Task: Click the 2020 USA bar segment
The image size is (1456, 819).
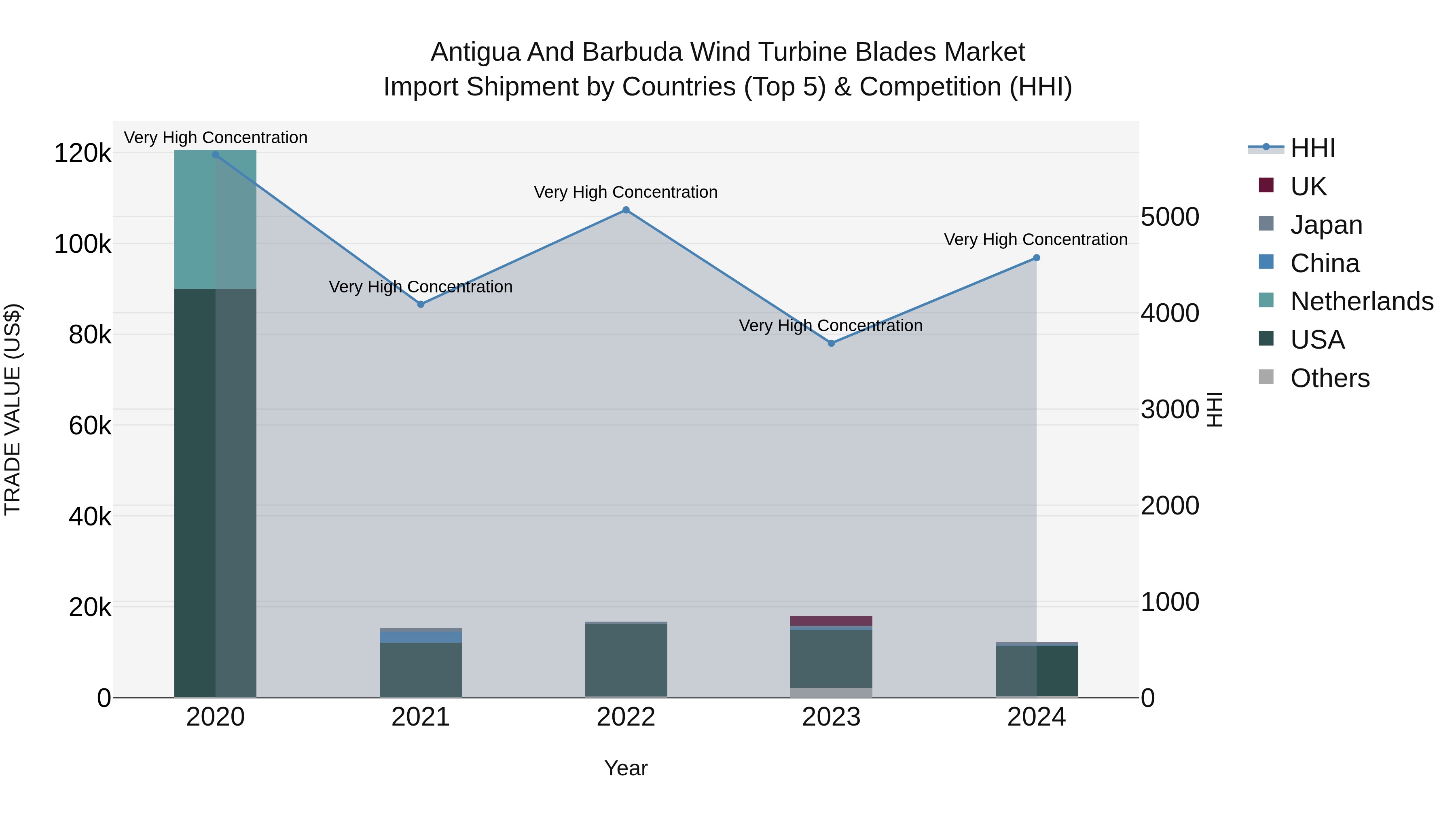Action: [x=215, y=493]
